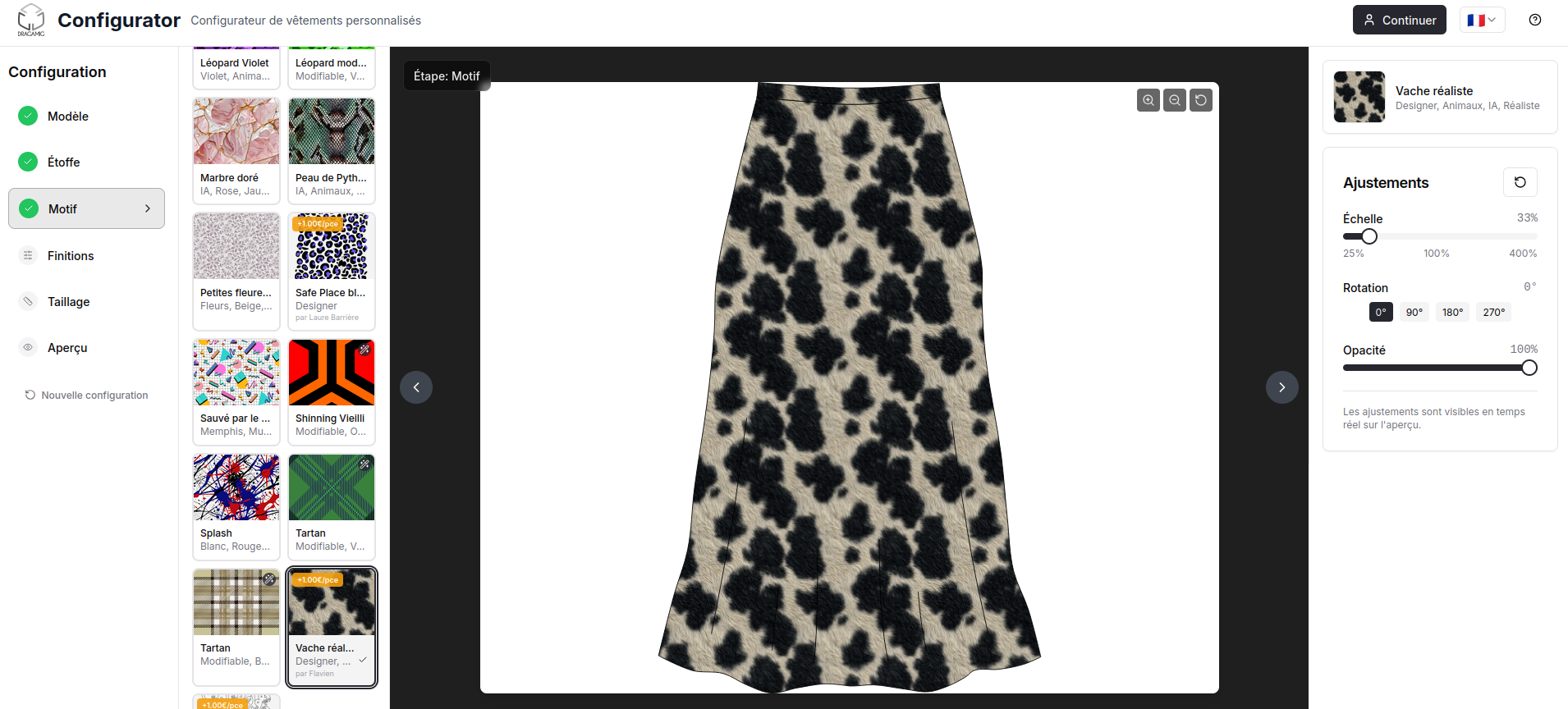Image resolution: width=1568 pixels, height=709 pixels.
Task: Select the green Tartan pattern
Action: point(332,506)
